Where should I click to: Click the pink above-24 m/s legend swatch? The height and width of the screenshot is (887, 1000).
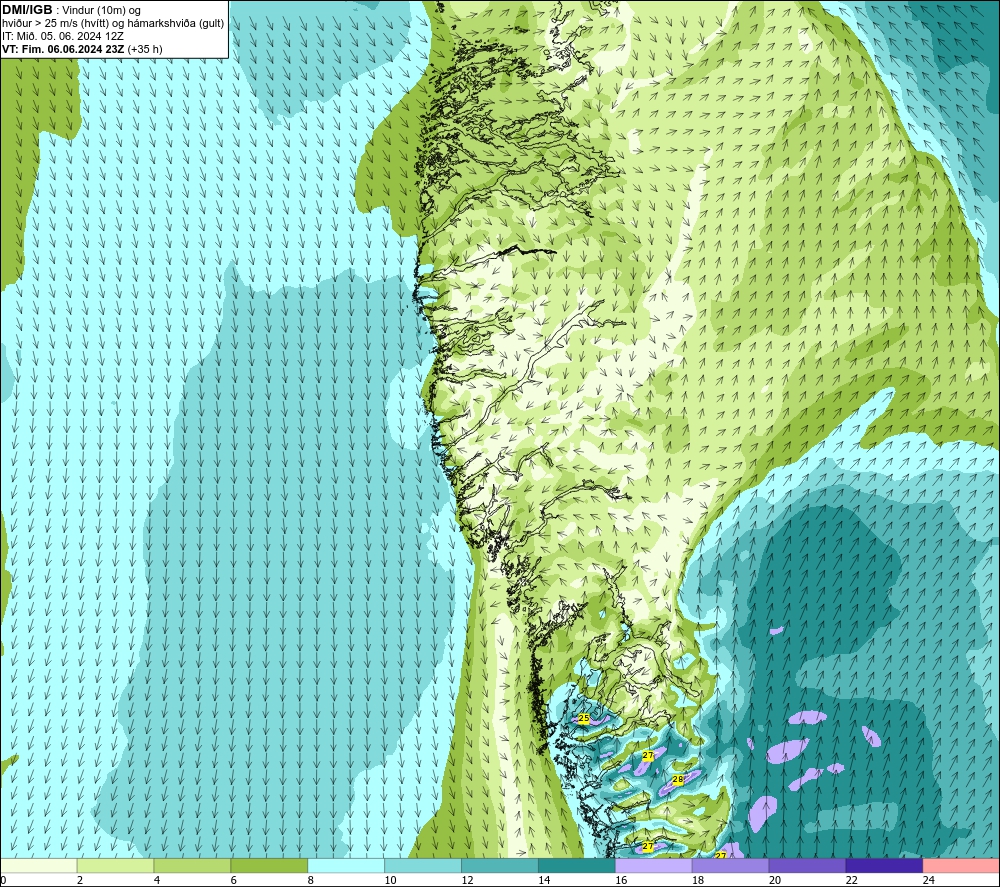point(961,865)
